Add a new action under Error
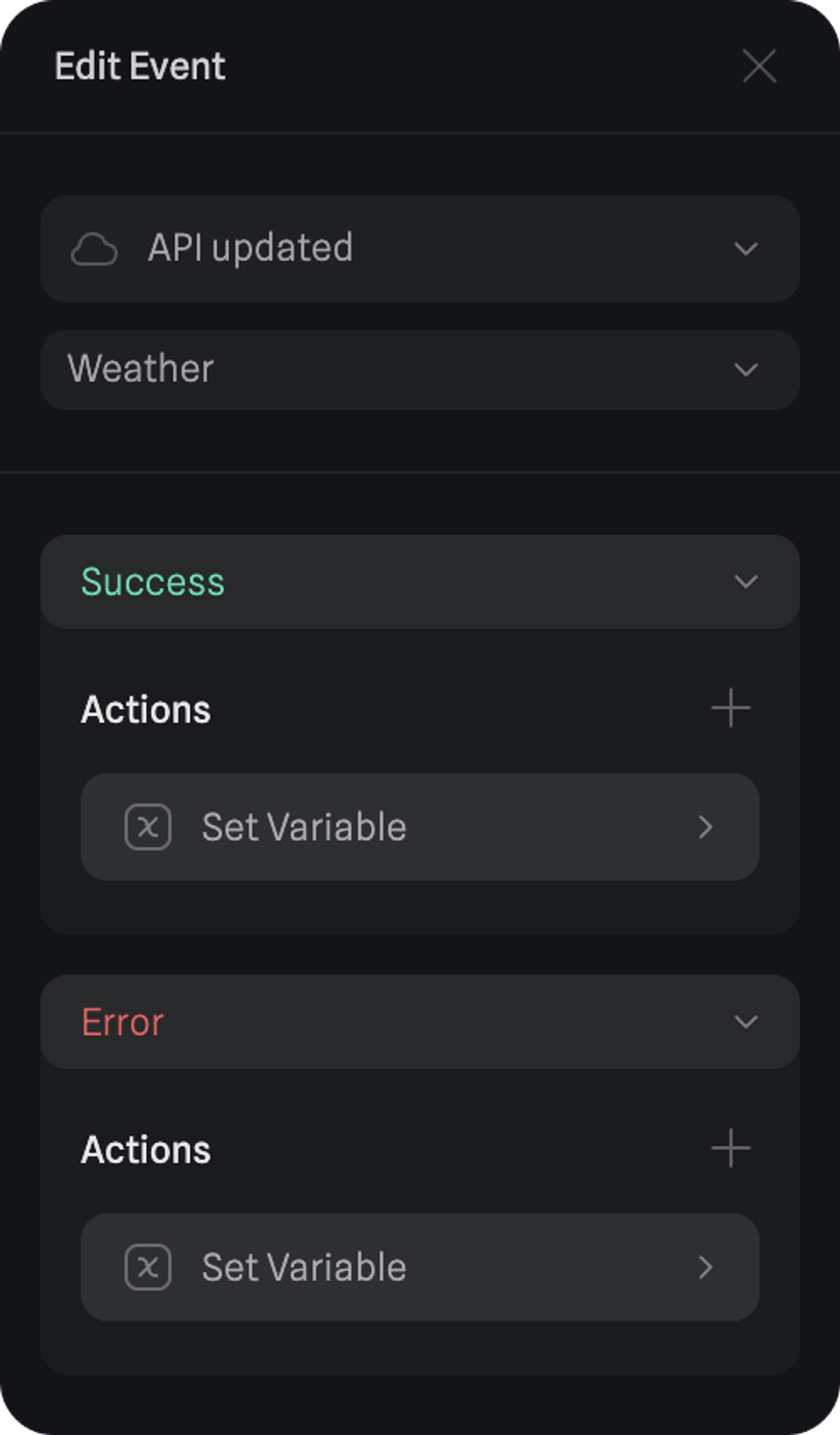840x1435 pixels. pyautogui.click(x=731, y=1149)
